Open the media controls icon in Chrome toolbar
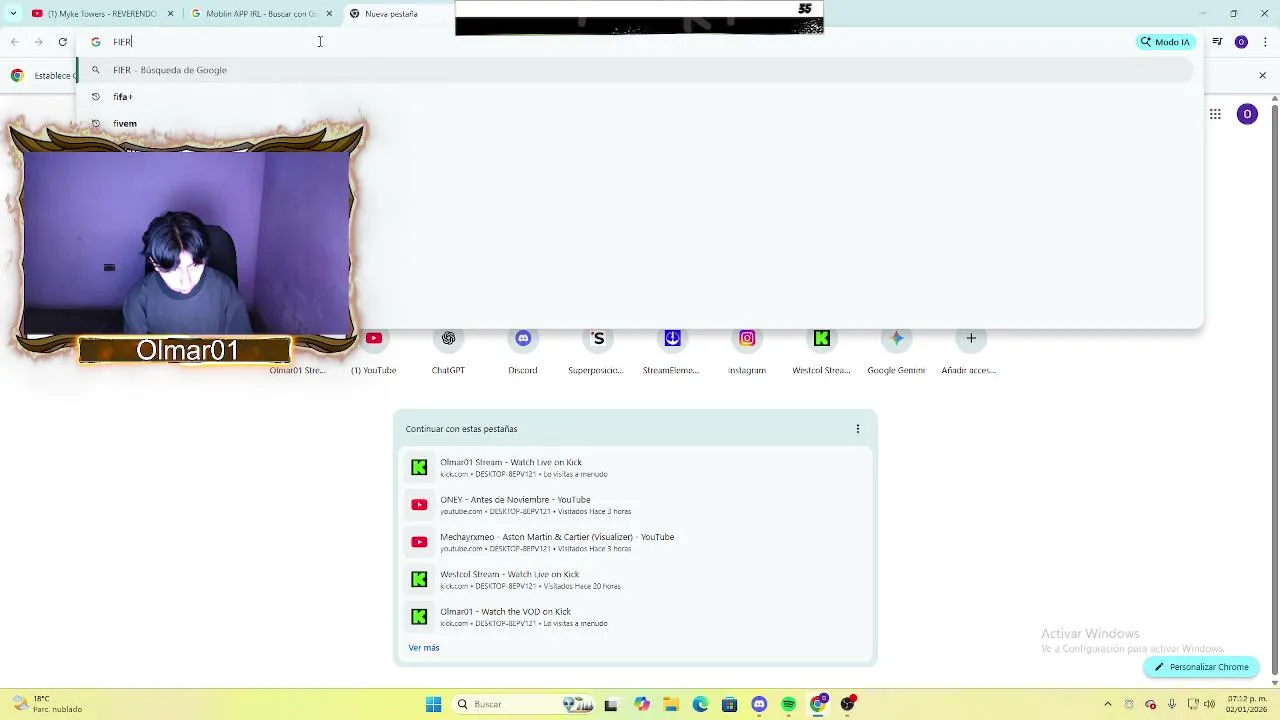The image size is (1280, 720). click(x=1217, y=42)
